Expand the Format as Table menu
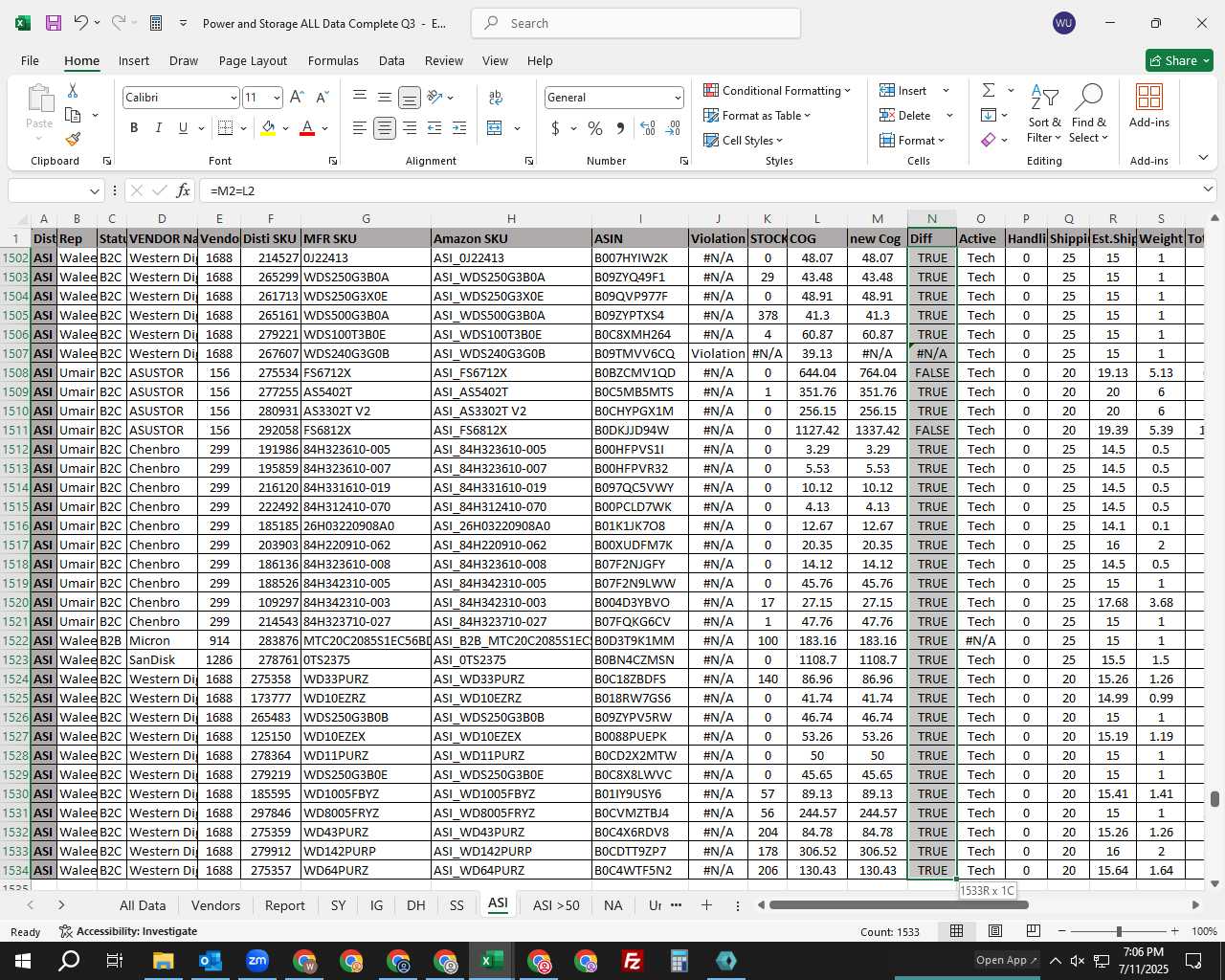Viewport: 1225px width, 980px height. [756, 115]
